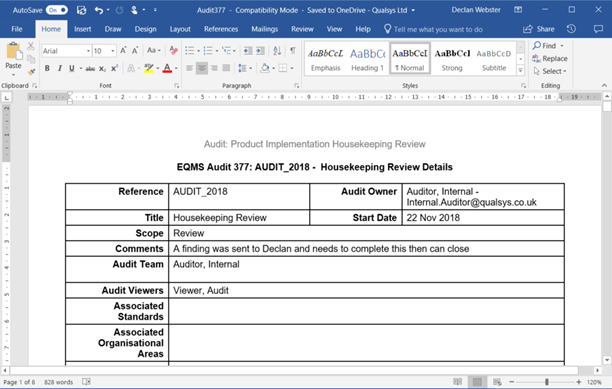Open the File tab
This screenshot has height=389, width=612.
click(17, 29)
